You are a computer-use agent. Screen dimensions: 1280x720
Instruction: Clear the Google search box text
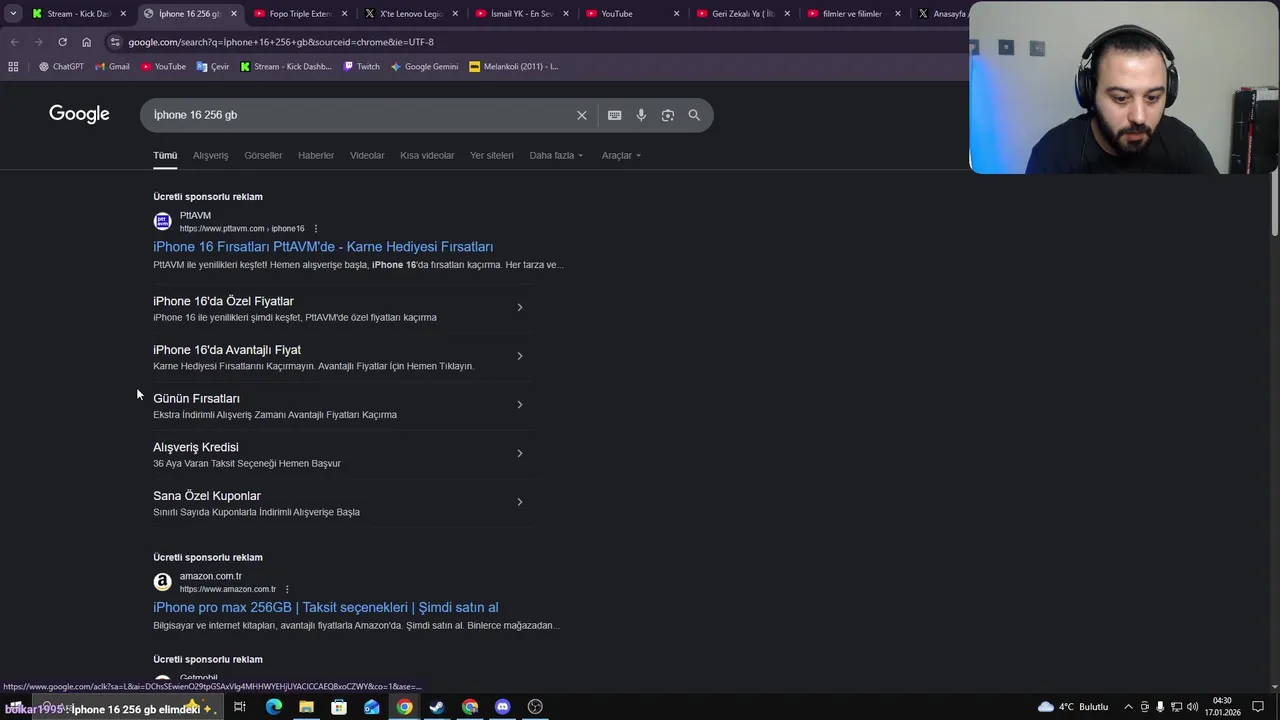581,115
